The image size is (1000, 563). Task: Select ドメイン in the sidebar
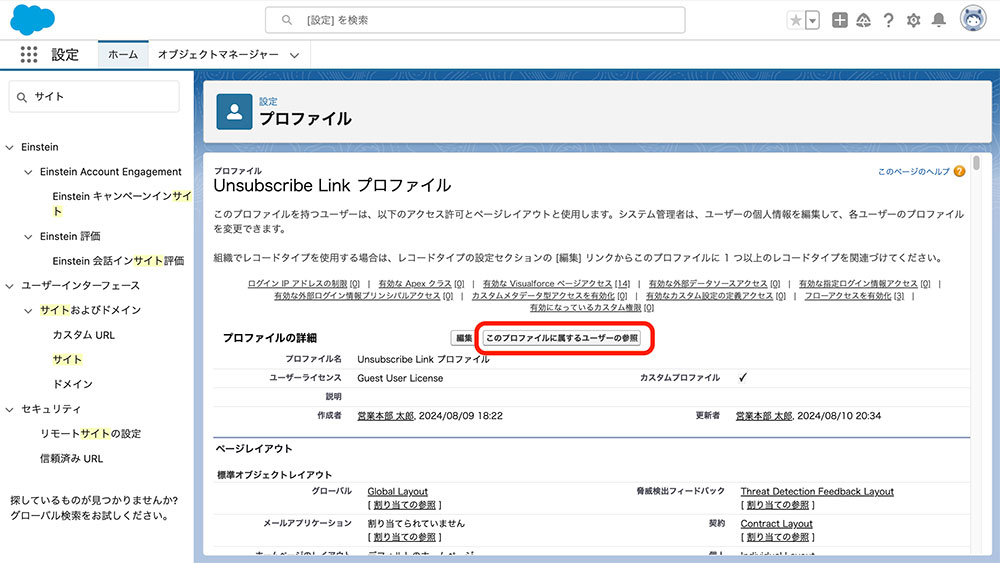click(73, 384)
